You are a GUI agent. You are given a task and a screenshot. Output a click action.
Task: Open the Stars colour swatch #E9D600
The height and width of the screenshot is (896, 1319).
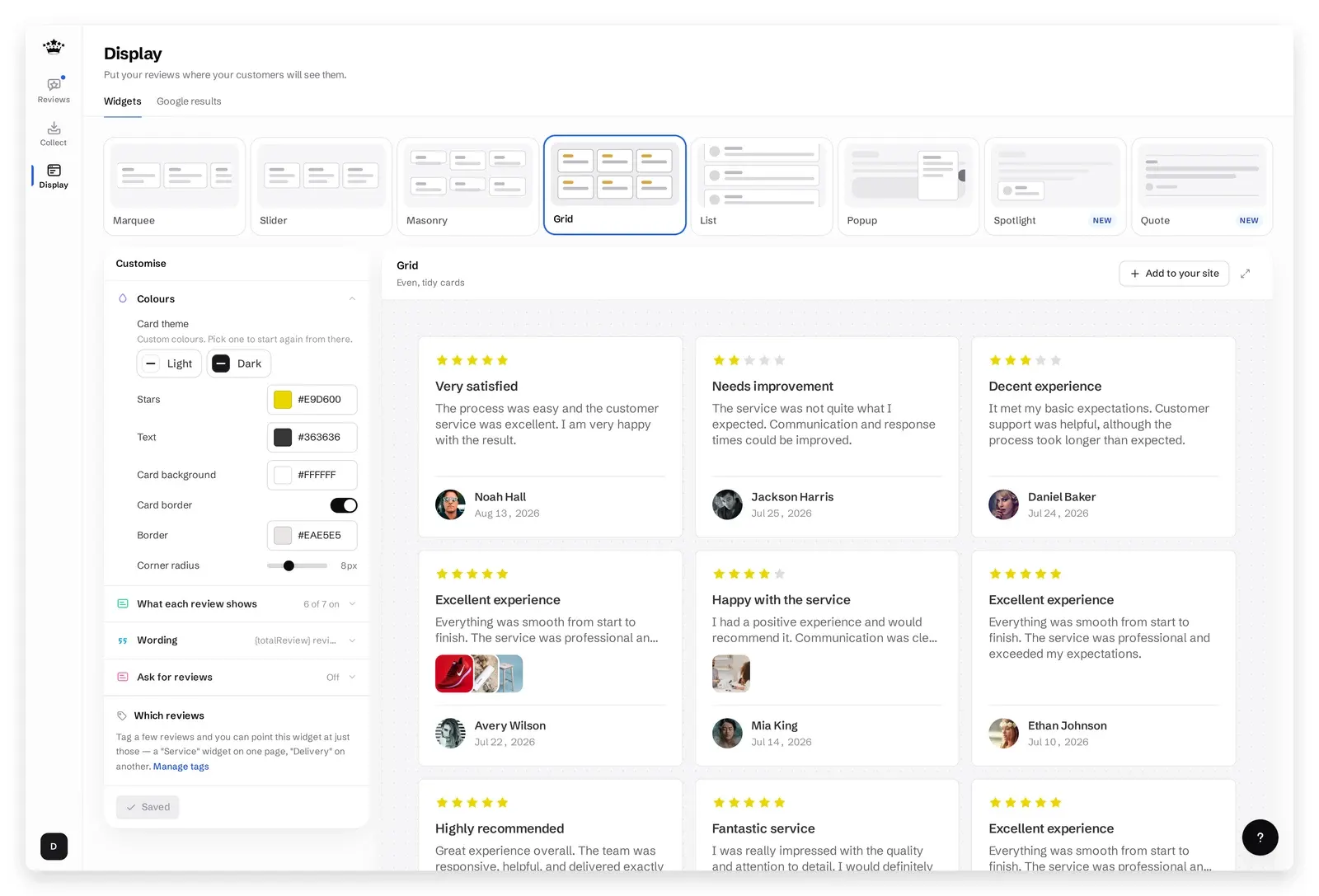(x=283, y=400)
